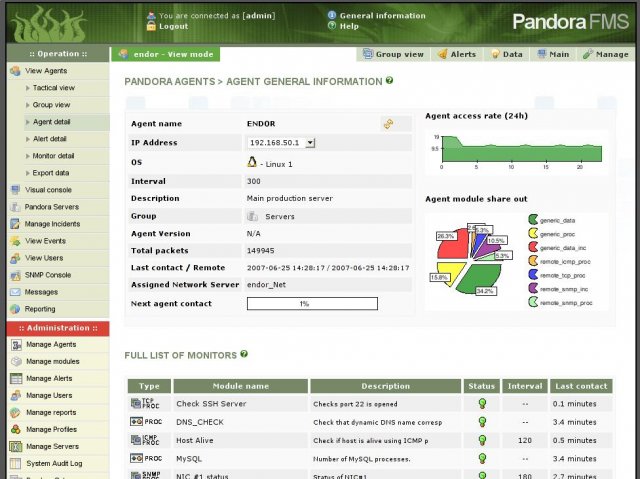Expand the Group view arrow in sidebar

tap(28, 105)
